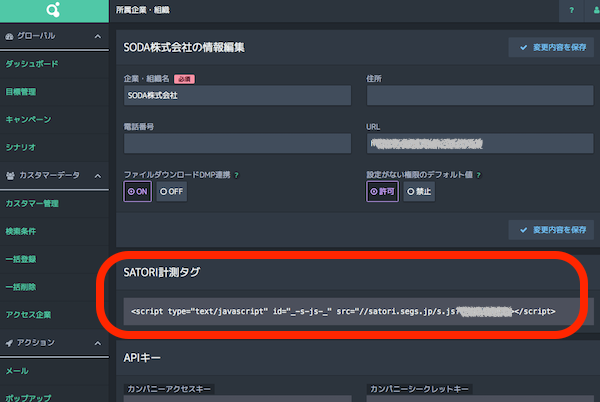600x402 pixels.
Task: Open 一括削除 in sidebar
Action: 21,287
